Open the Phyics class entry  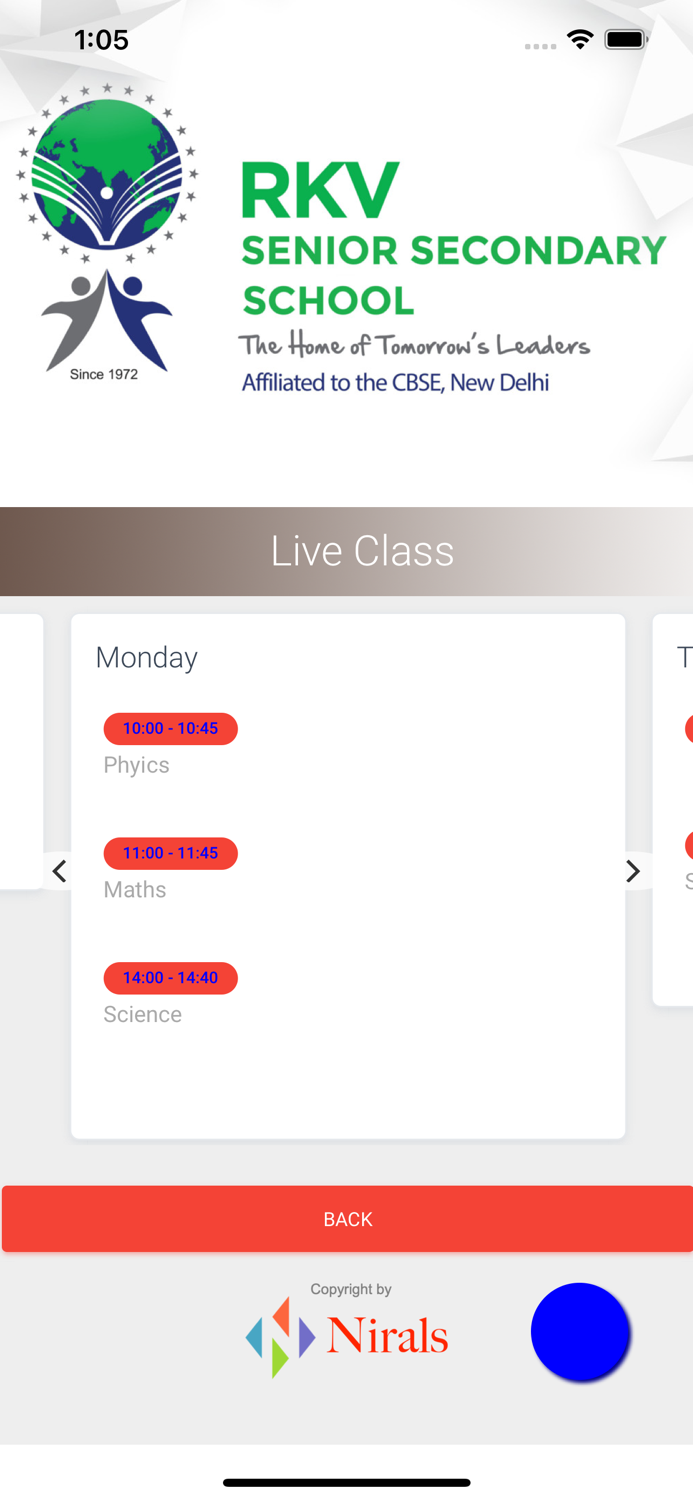[137, 765]
